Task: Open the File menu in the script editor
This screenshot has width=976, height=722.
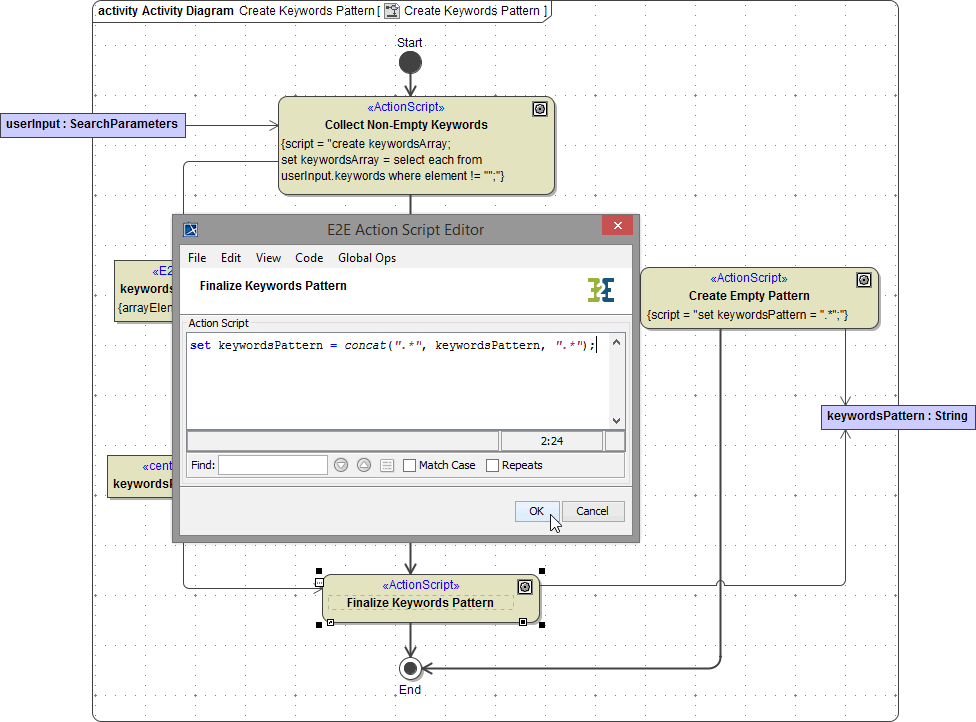Action: click(x=197, y=257)
